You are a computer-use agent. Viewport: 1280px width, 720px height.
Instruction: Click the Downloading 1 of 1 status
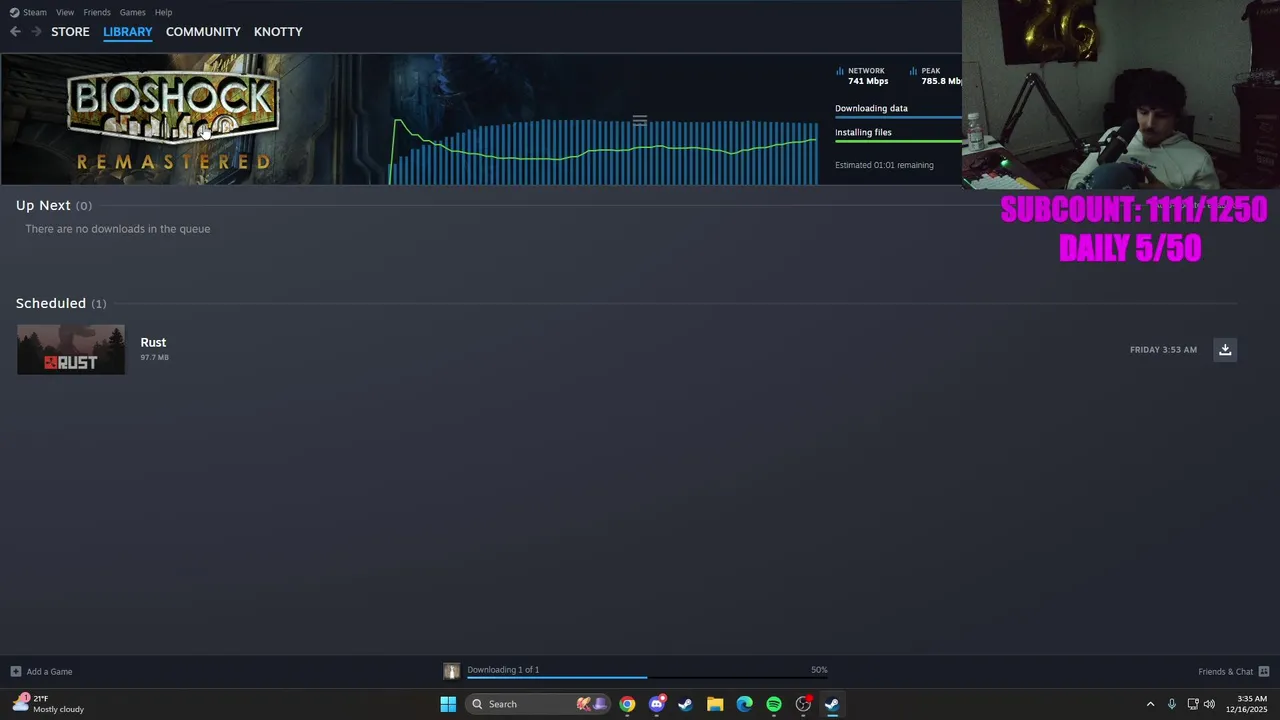pos(503,670)
